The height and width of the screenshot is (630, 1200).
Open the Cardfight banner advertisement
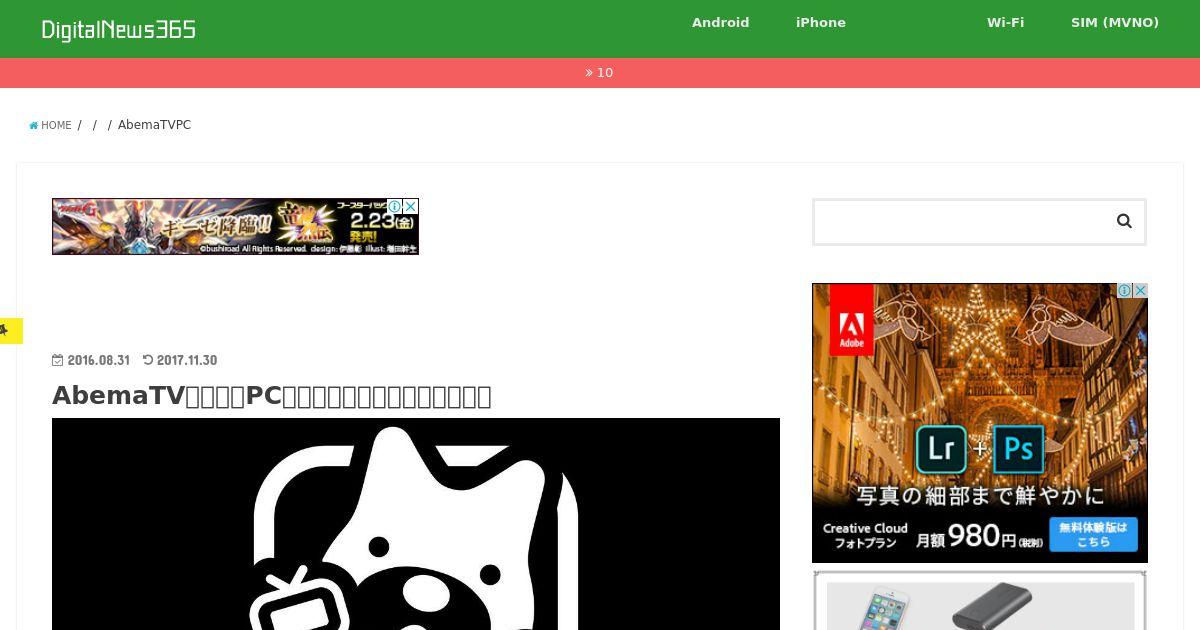click(235, 226)
